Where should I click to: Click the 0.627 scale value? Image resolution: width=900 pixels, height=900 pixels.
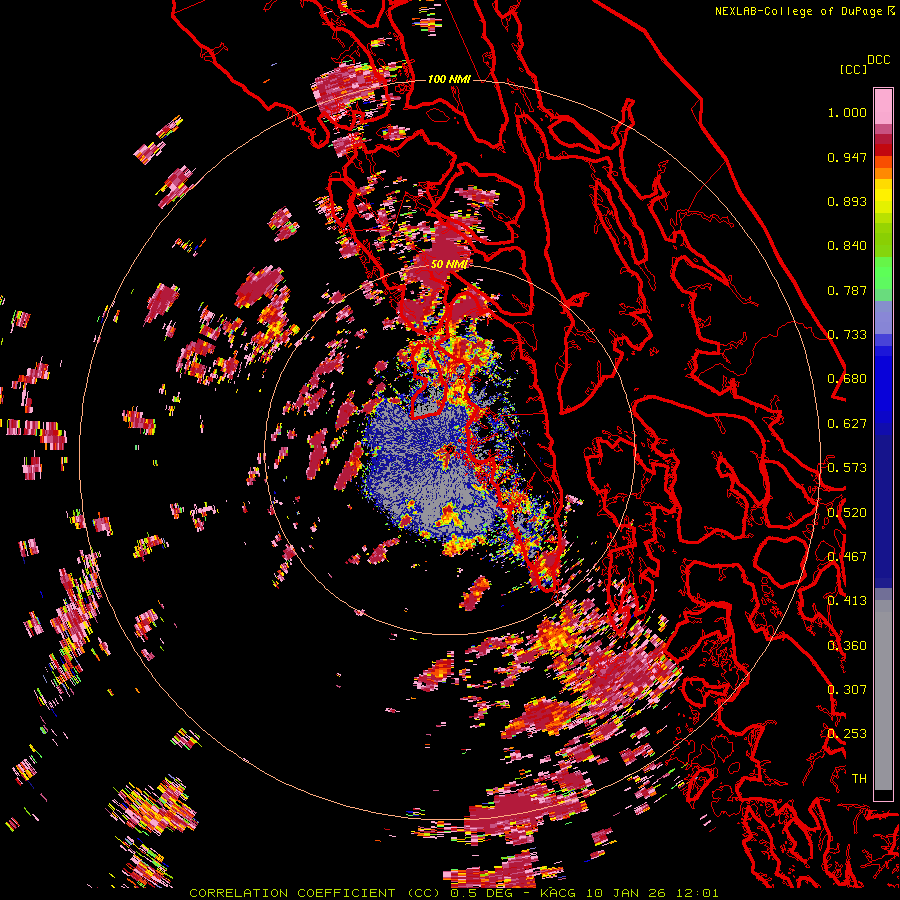pyautogui.click(x=847, y=424)
